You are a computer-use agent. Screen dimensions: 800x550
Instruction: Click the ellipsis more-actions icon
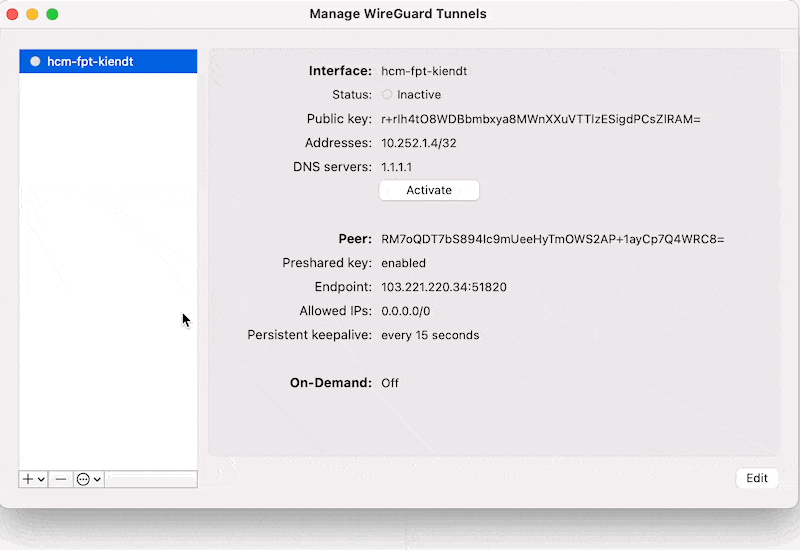pyautogui.click(x=83, y=479)
